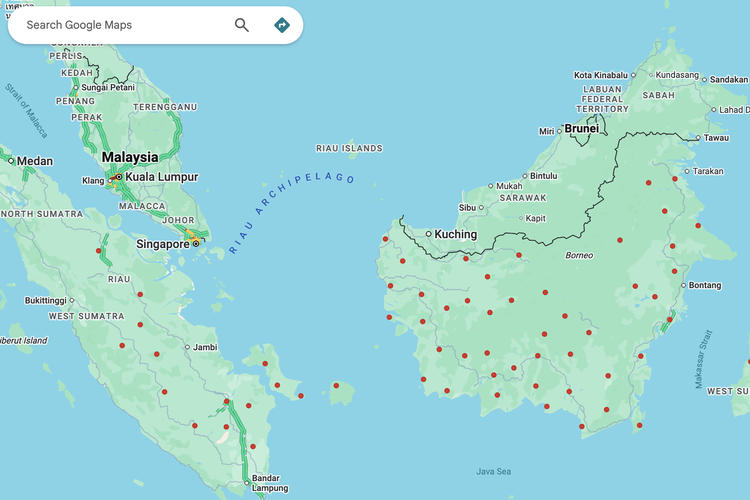Viewport: 750px width, 500px height.
Task: Click the PERAK state label
Action: pyautogui.click(x=87, y=117)
